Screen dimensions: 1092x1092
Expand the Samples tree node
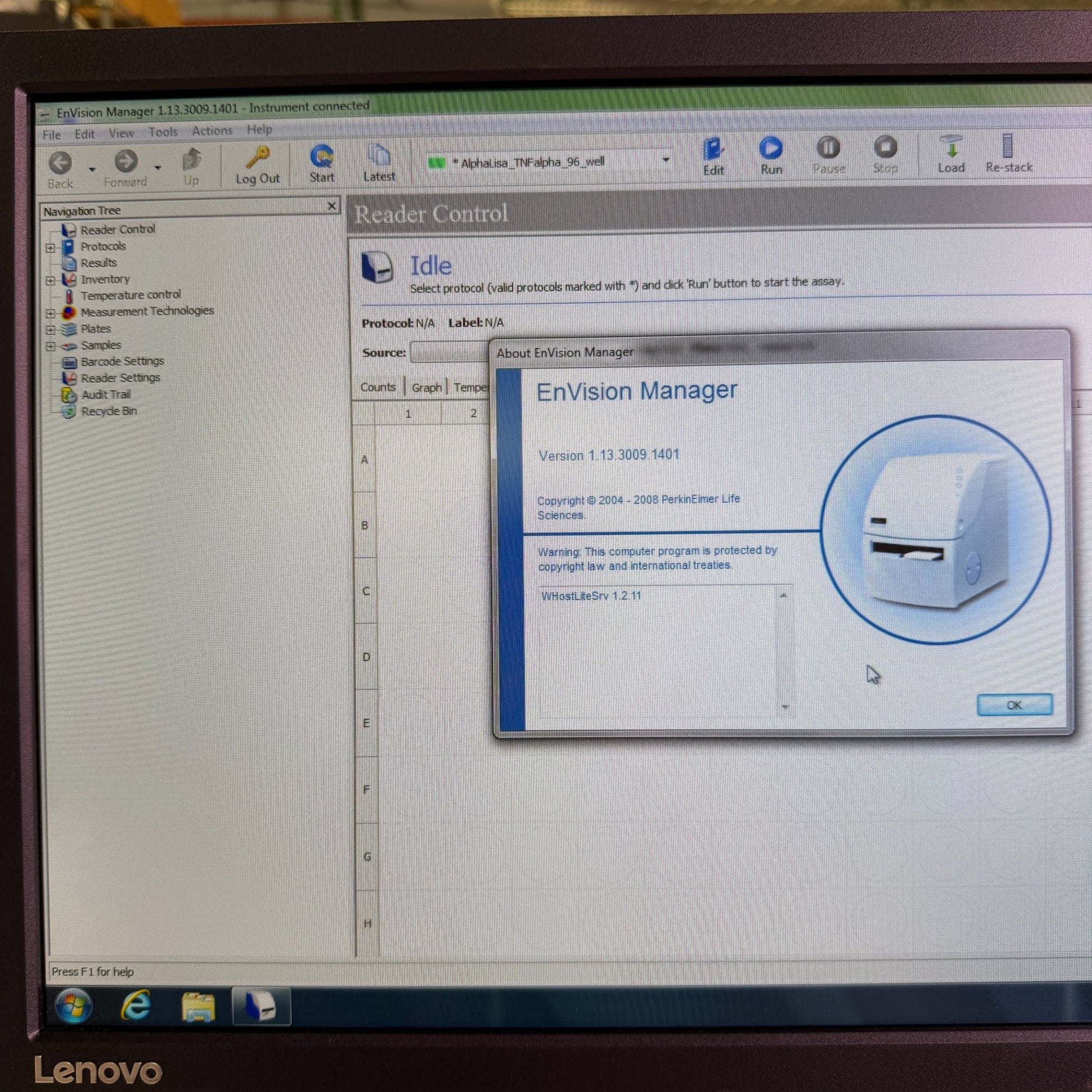tap(51, 346)
